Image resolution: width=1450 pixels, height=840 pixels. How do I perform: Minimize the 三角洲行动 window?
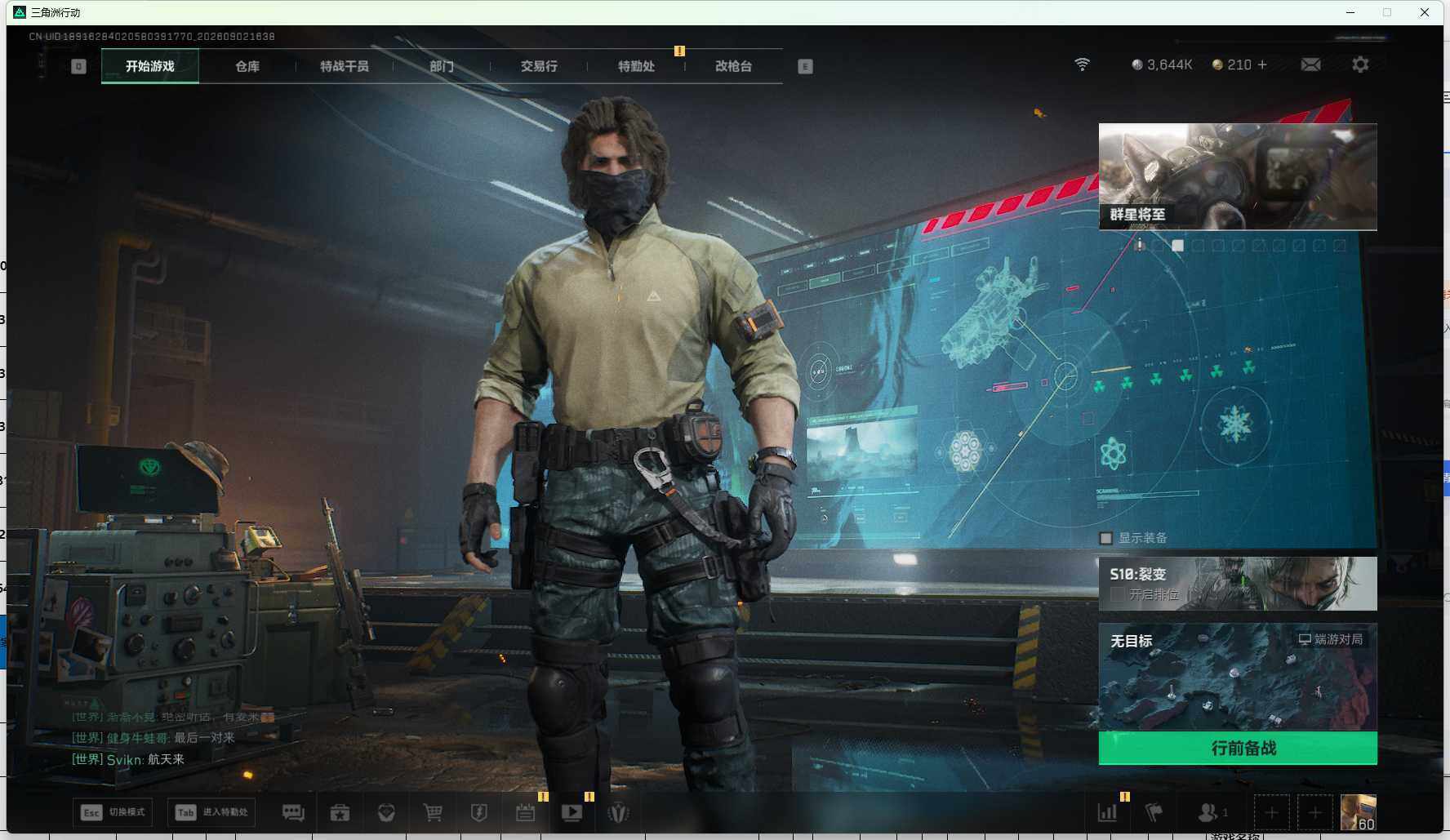point(1350,12)
